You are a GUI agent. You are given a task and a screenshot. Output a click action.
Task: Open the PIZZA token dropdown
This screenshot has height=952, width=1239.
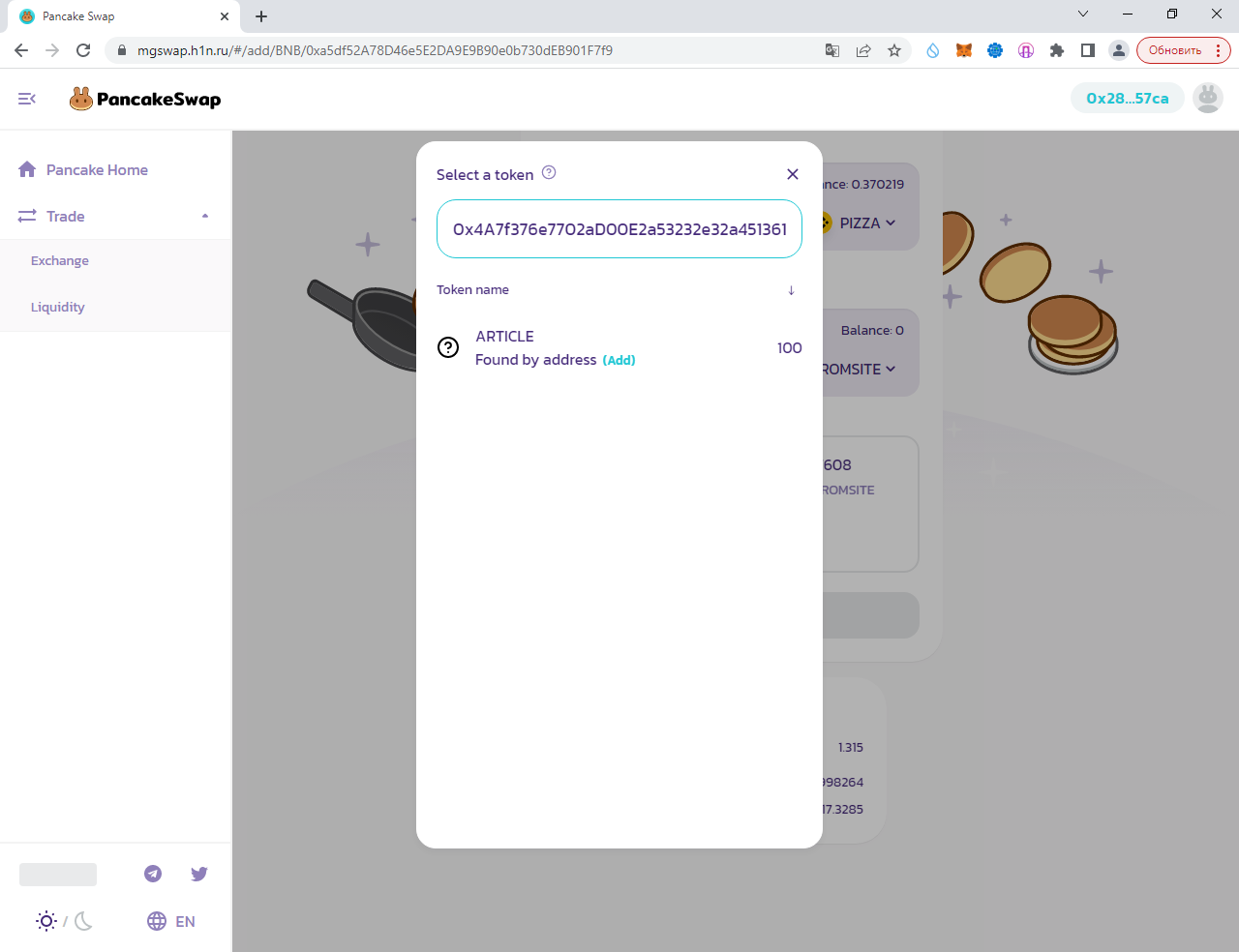867,223
